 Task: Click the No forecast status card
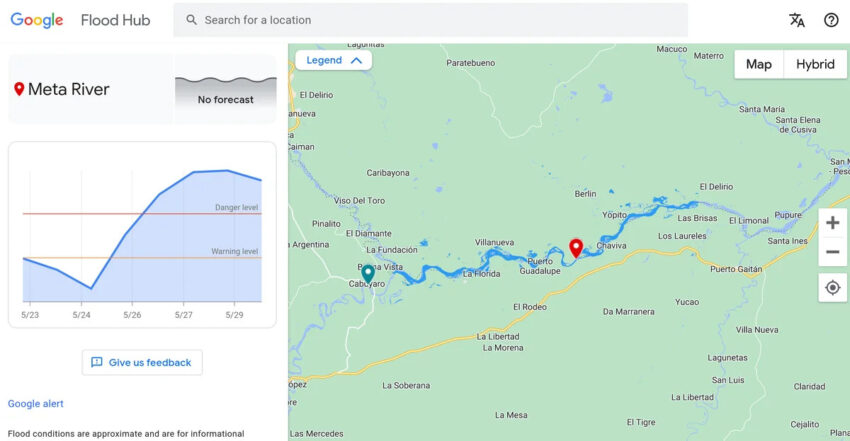coord(226,89)
